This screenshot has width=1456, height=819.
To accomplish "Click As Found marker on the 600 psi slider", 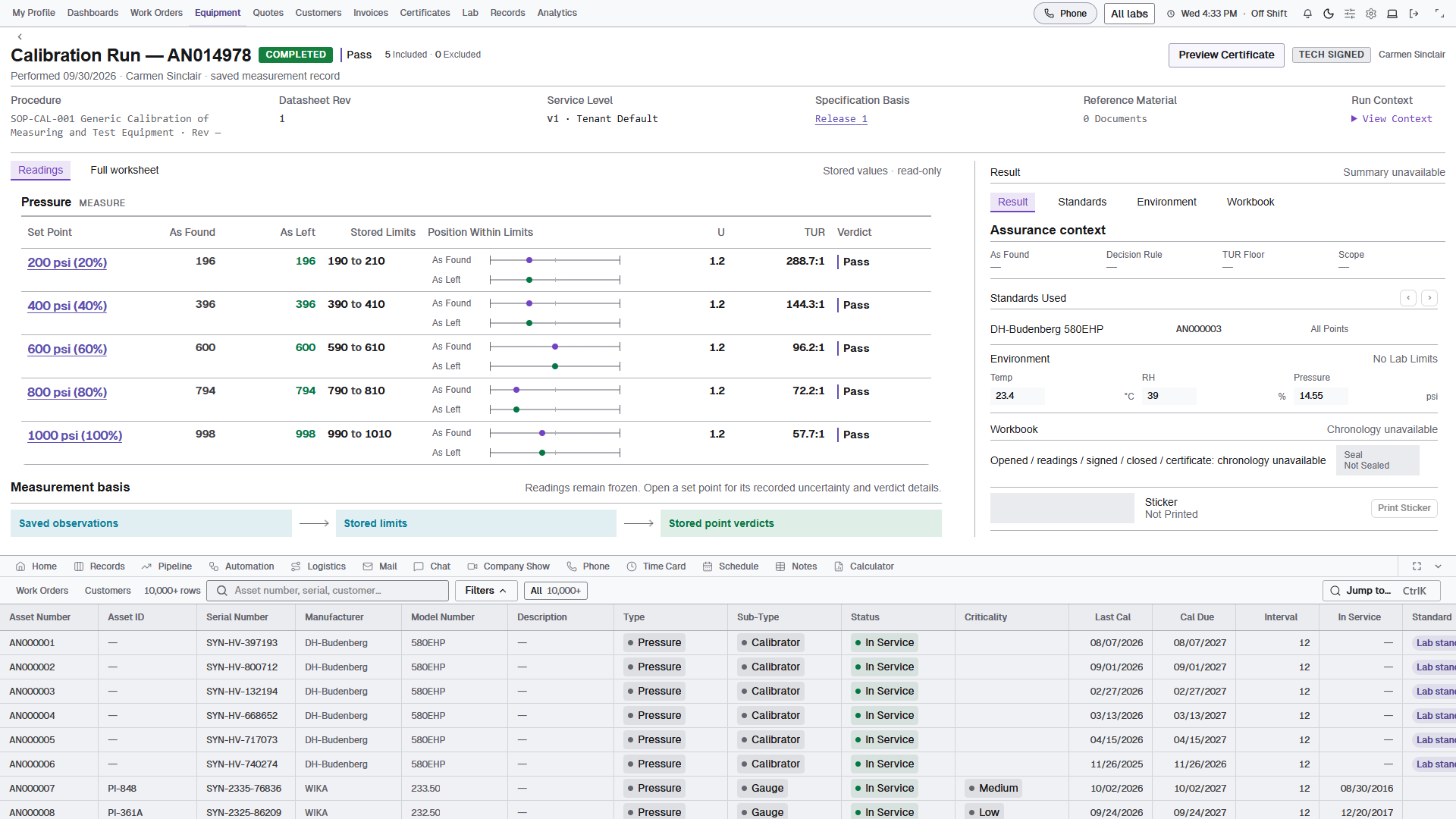I will point(555,347).
